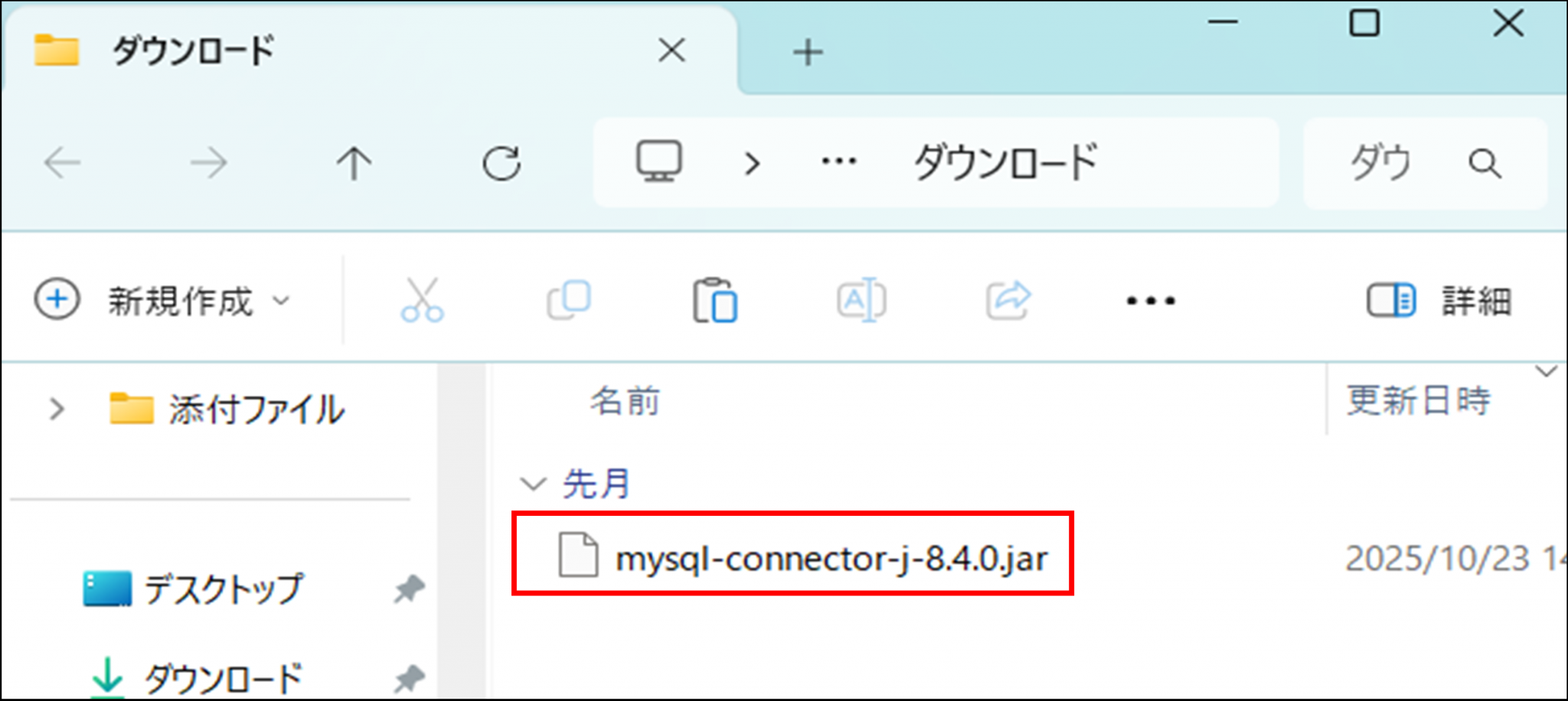Select mysql-connector-j-8.4.0.jar file
This screenshot has width=1568, height=701.
pyautogui.click(x=831, y=558)
